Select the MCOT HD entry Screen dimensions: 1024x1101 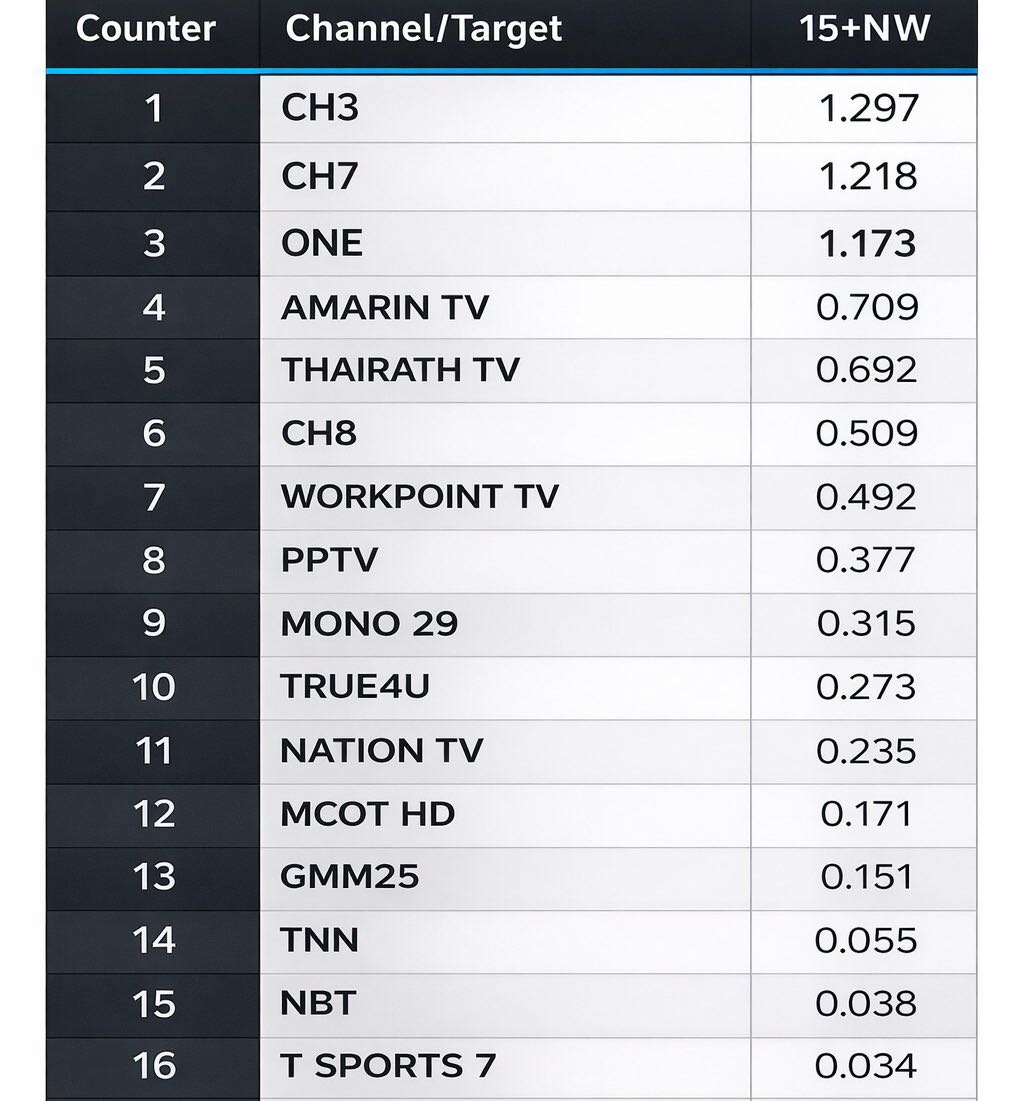(367, 814)
